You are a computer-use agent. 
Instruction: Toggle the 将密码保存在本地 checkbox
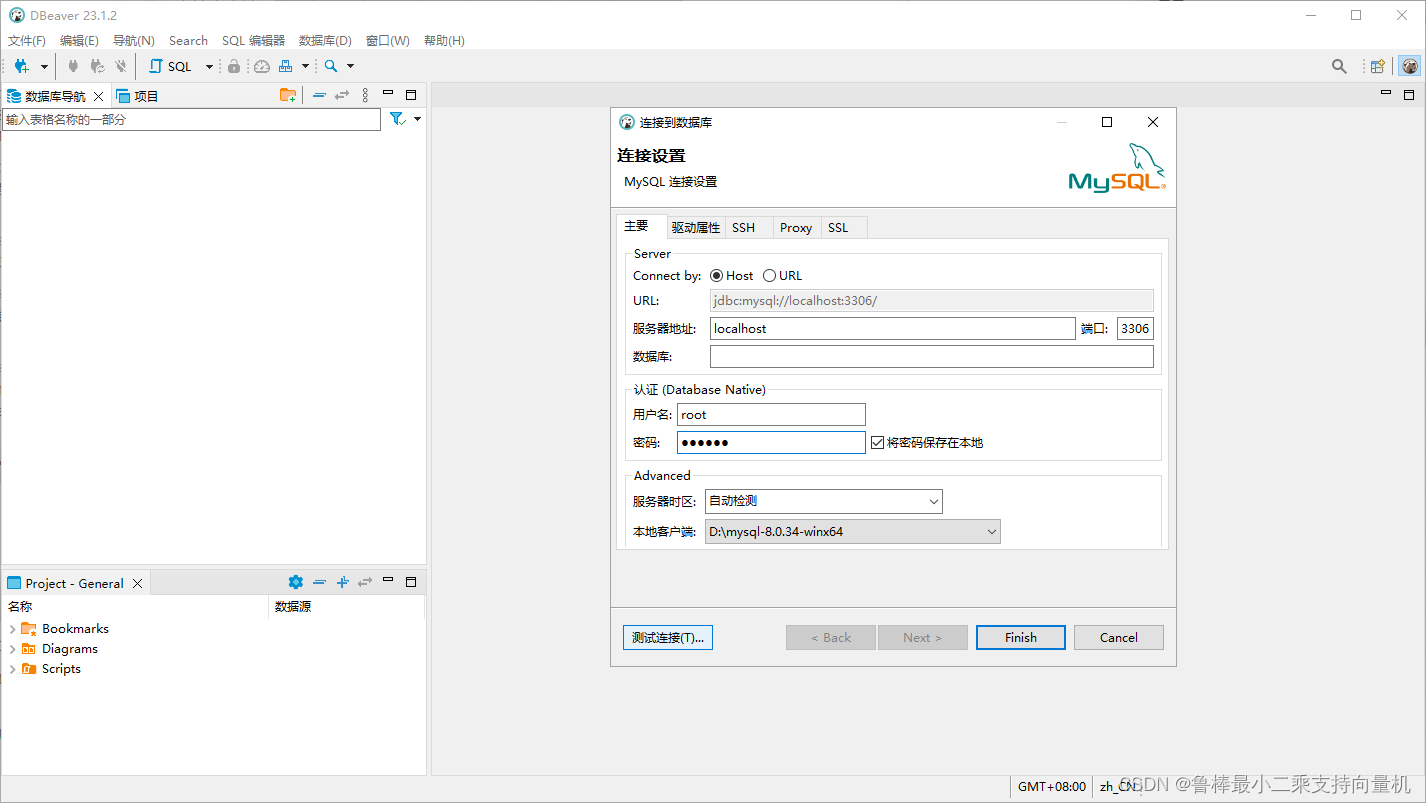[878, 442]
